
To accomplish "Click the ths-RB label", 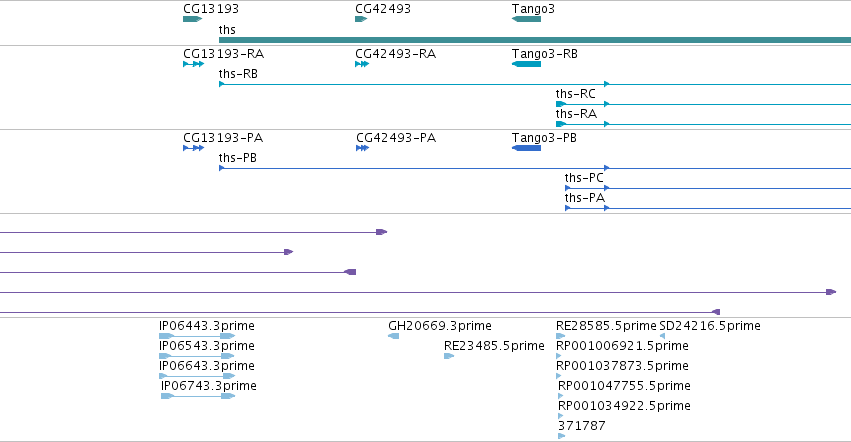I will pyautogui.click(x=238, y=74).
